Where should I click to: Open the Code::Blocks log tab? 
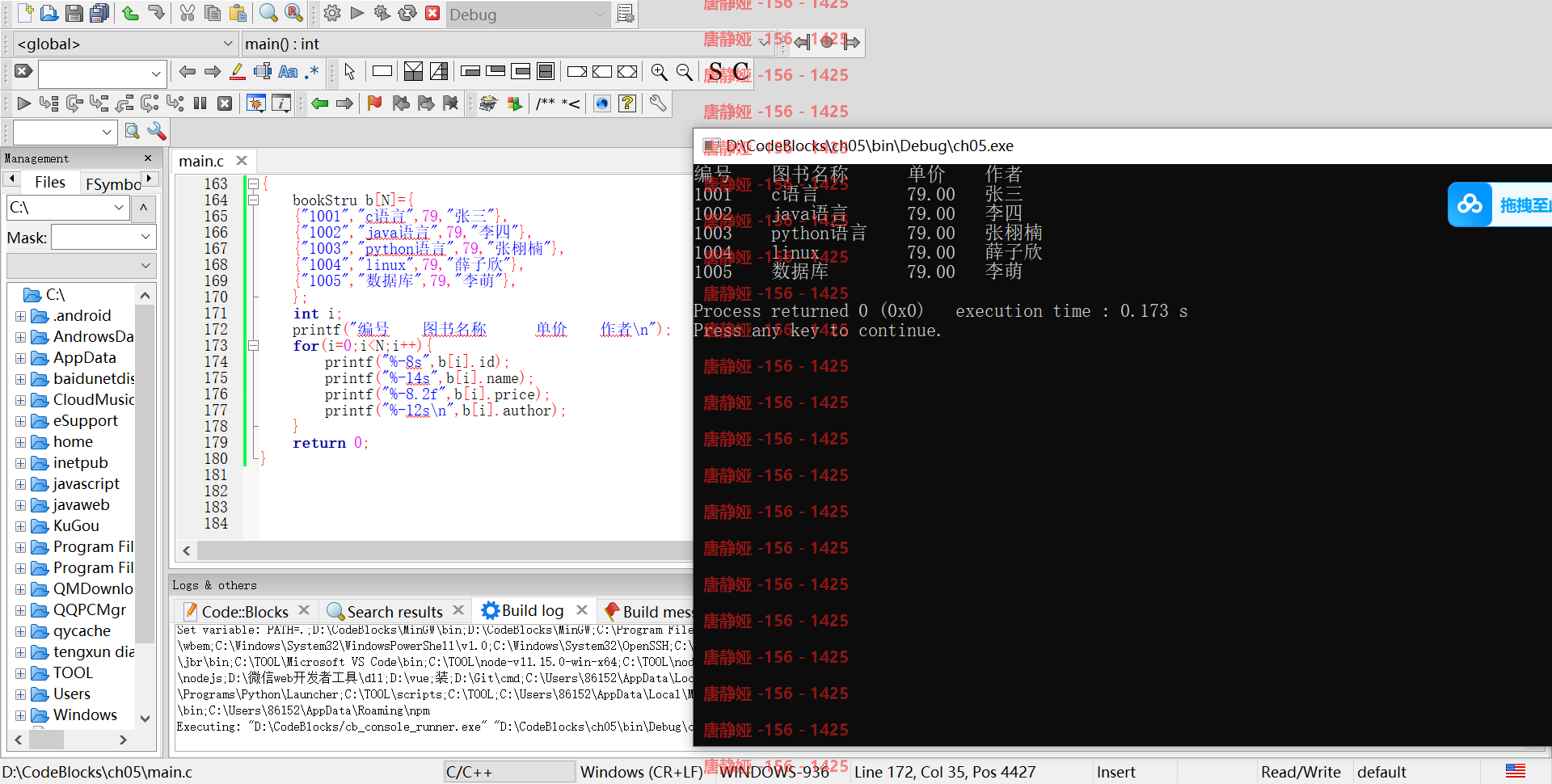244,612
